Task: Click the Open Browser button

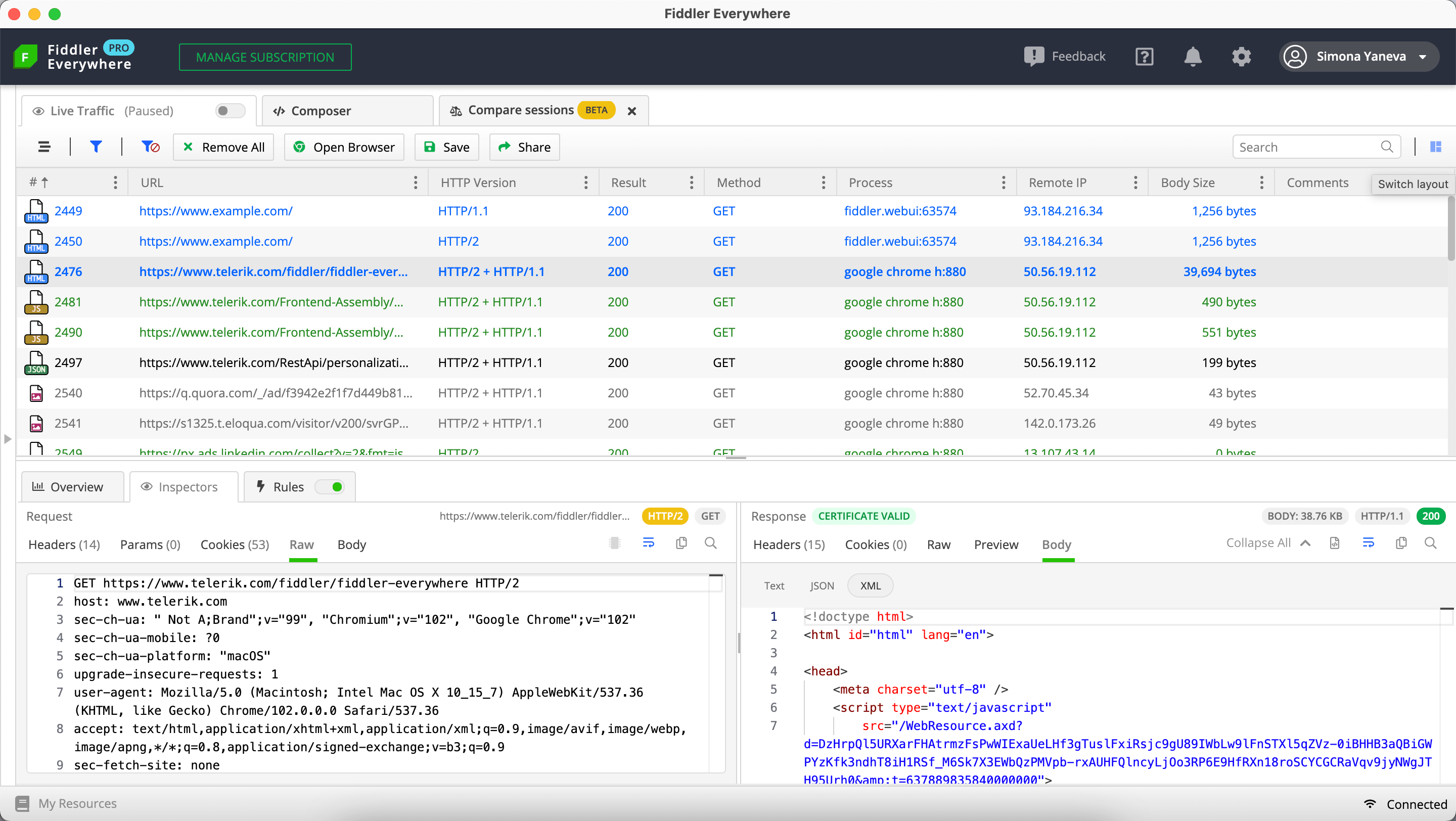Action: [x=354, y=147]
